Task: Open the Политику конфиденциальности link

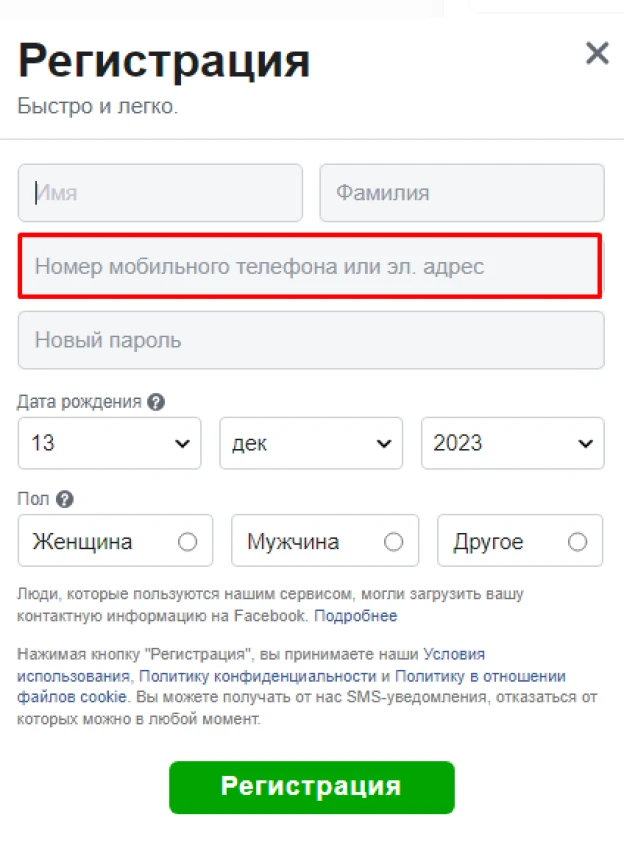Action: coord(258,676)
